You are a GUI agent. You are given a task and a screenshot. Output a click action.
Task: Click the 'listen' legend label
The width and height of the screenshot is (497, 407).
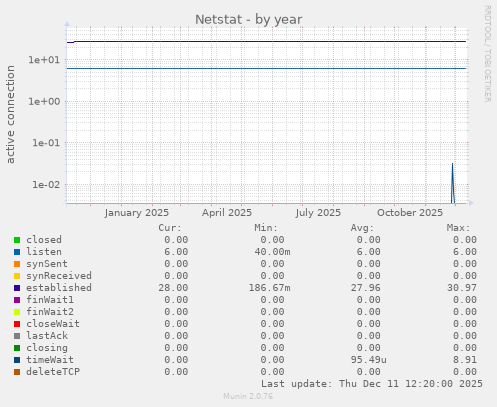pyautogui.click(x=44, y=252)
